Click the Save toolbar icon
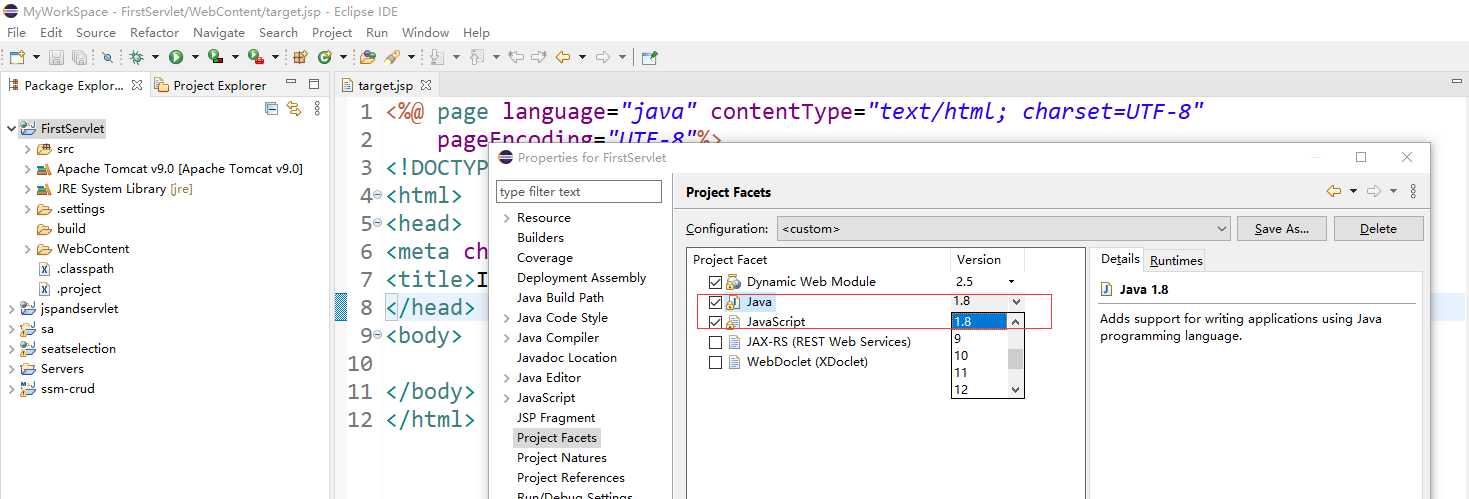 (56, 57)
